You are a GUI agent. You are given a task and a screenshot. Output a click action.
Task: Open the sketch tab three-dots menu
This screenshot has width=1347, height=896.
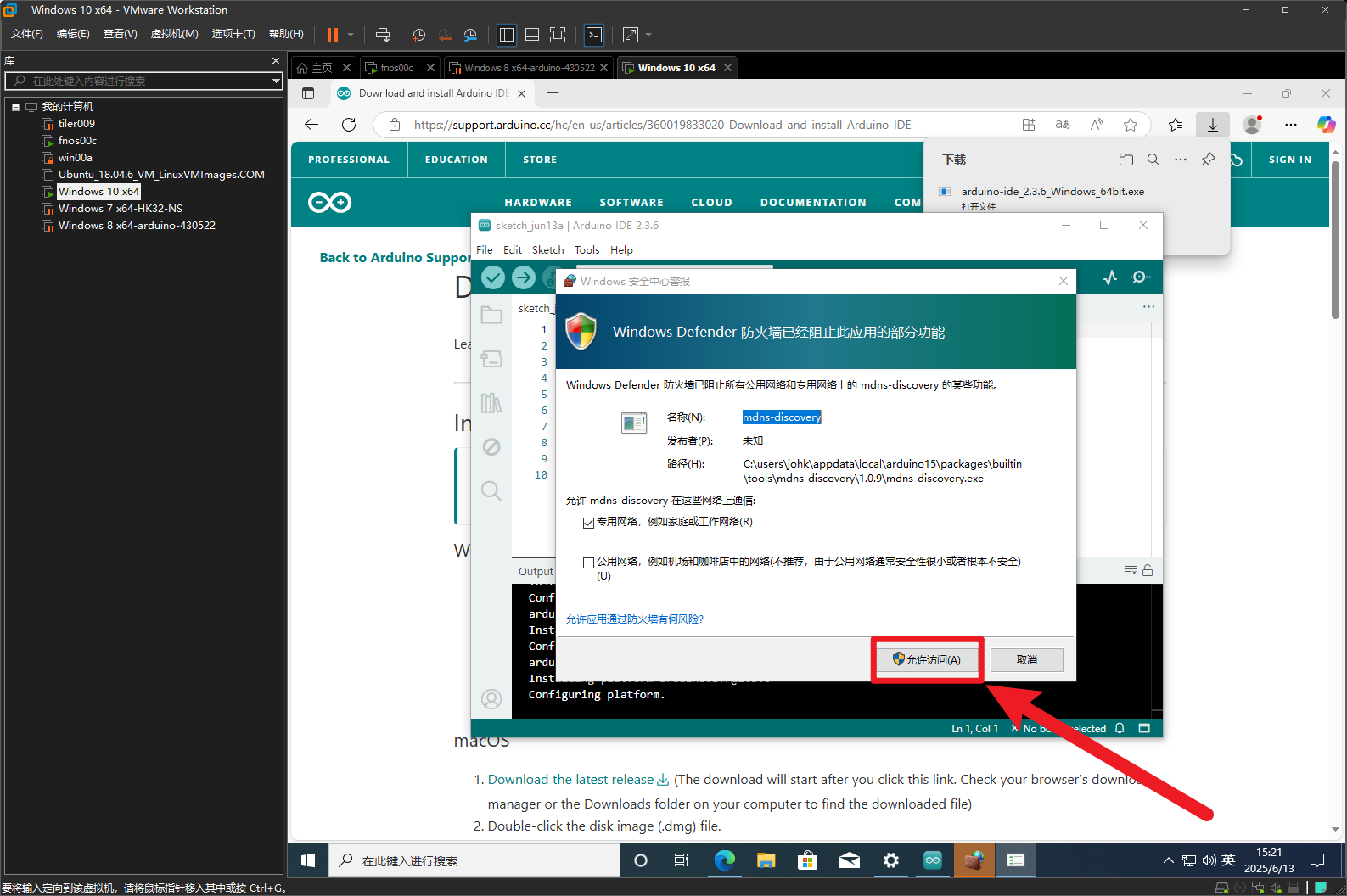click(1148, 307)
